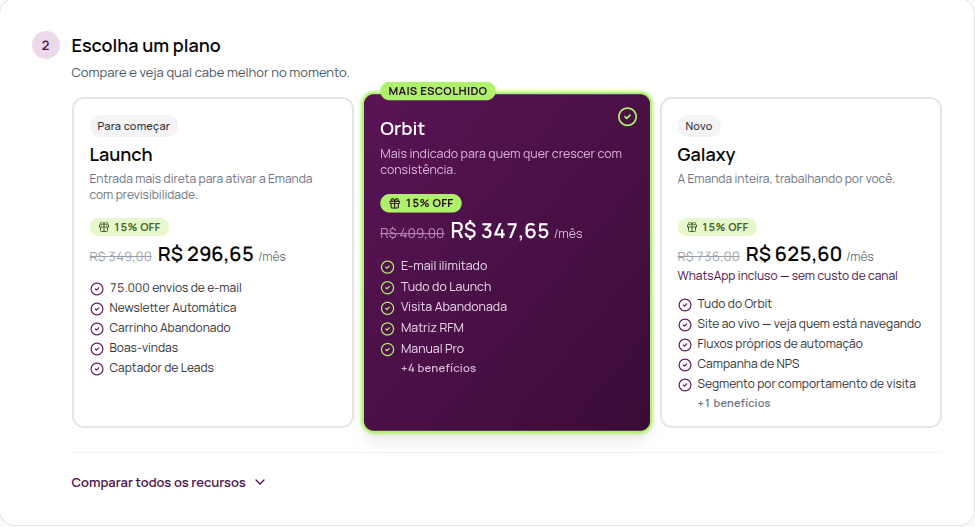Click Galaxy description 'A Emanda inteira, trabalhando por você'
The image size is (975, 527).
786,179
